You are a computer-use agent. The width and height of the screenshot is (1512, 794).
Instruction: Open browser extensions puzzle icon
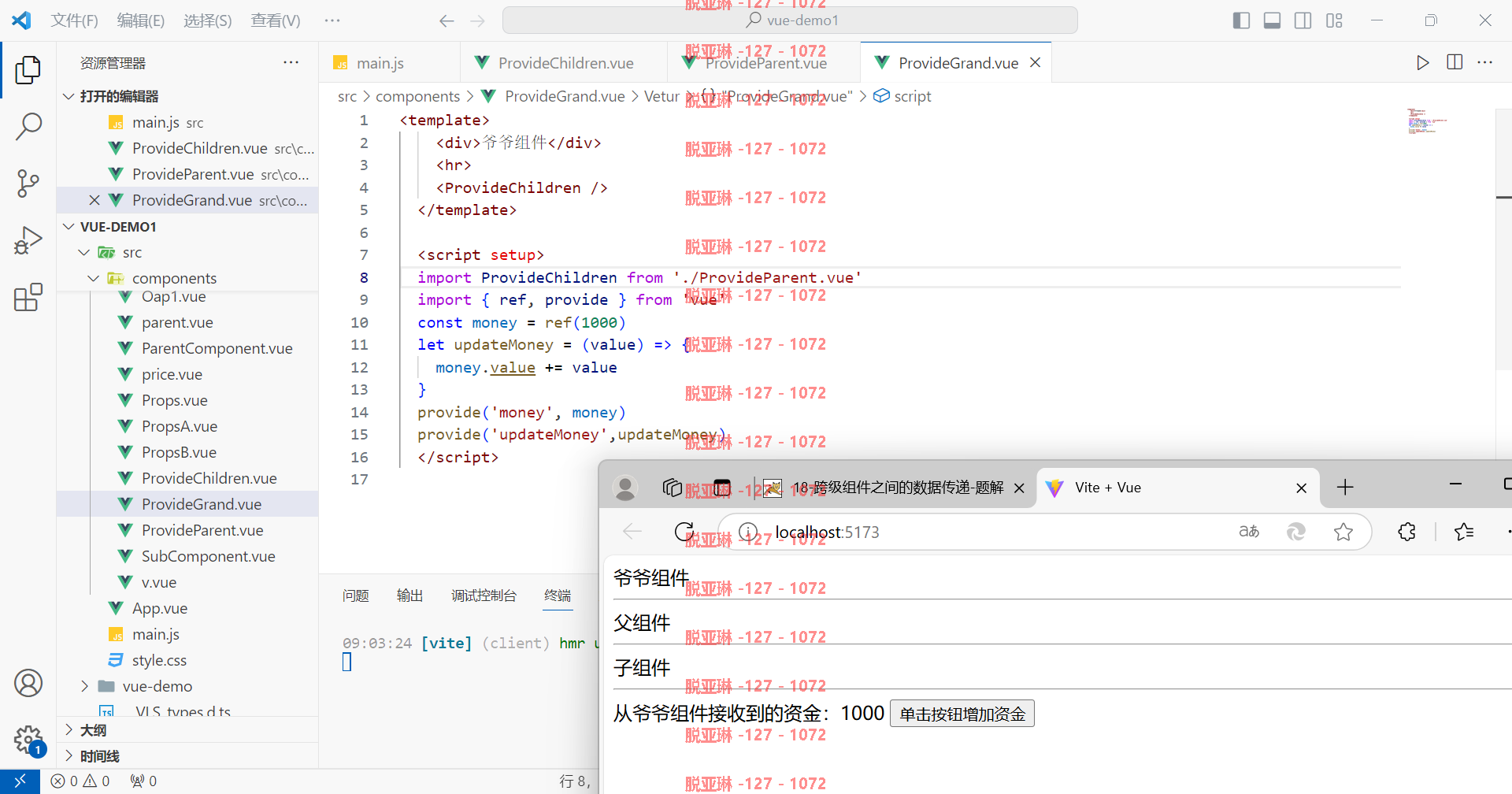[x=1407, y=532]
